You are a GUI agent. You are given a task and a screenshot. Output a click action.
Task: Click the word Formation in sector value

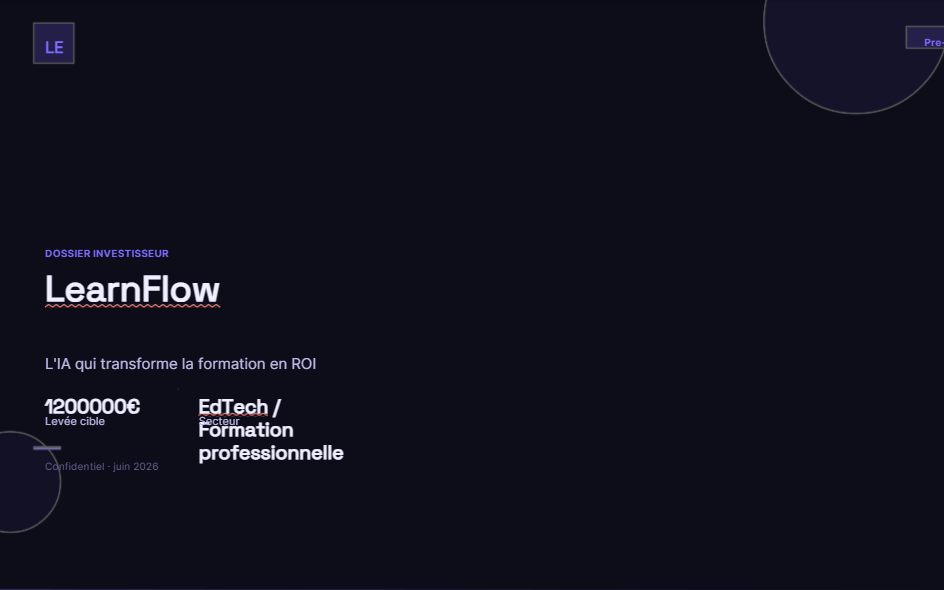point(246,430)
